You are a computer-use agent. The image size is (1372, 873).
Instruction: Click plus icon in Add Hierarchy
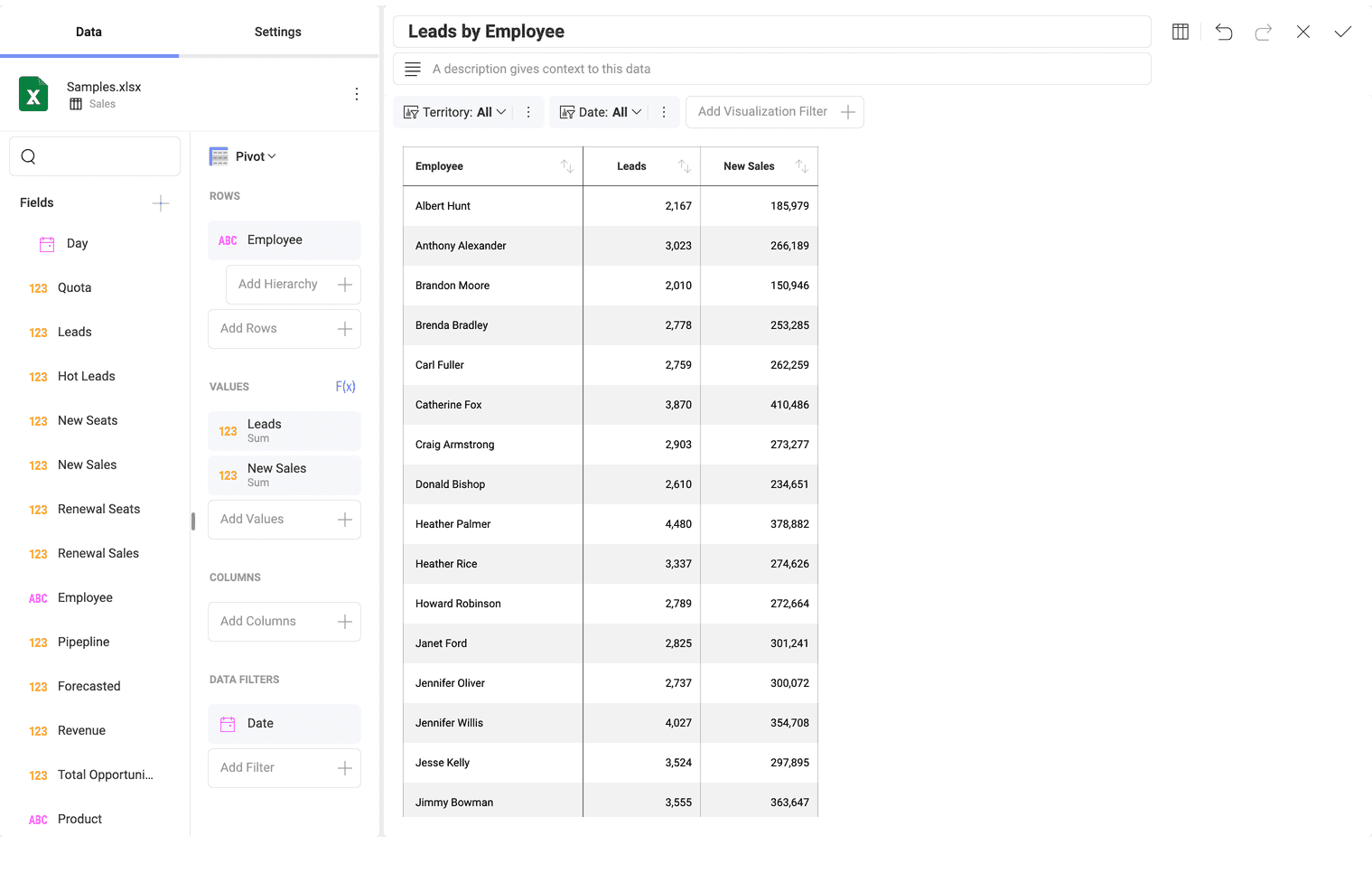[x=344, y=285]
